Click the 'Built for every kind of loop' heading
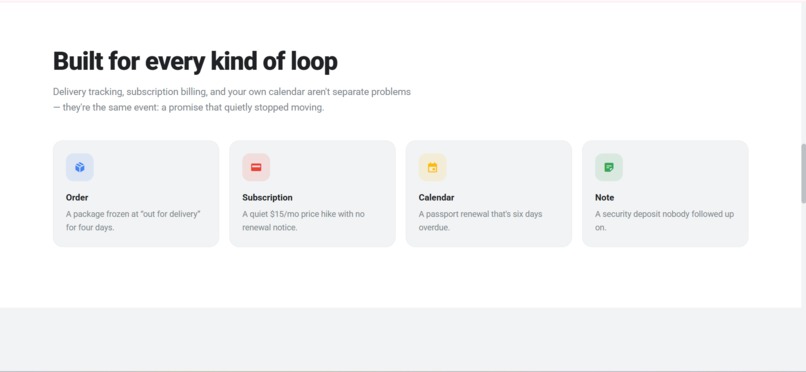 195,61
